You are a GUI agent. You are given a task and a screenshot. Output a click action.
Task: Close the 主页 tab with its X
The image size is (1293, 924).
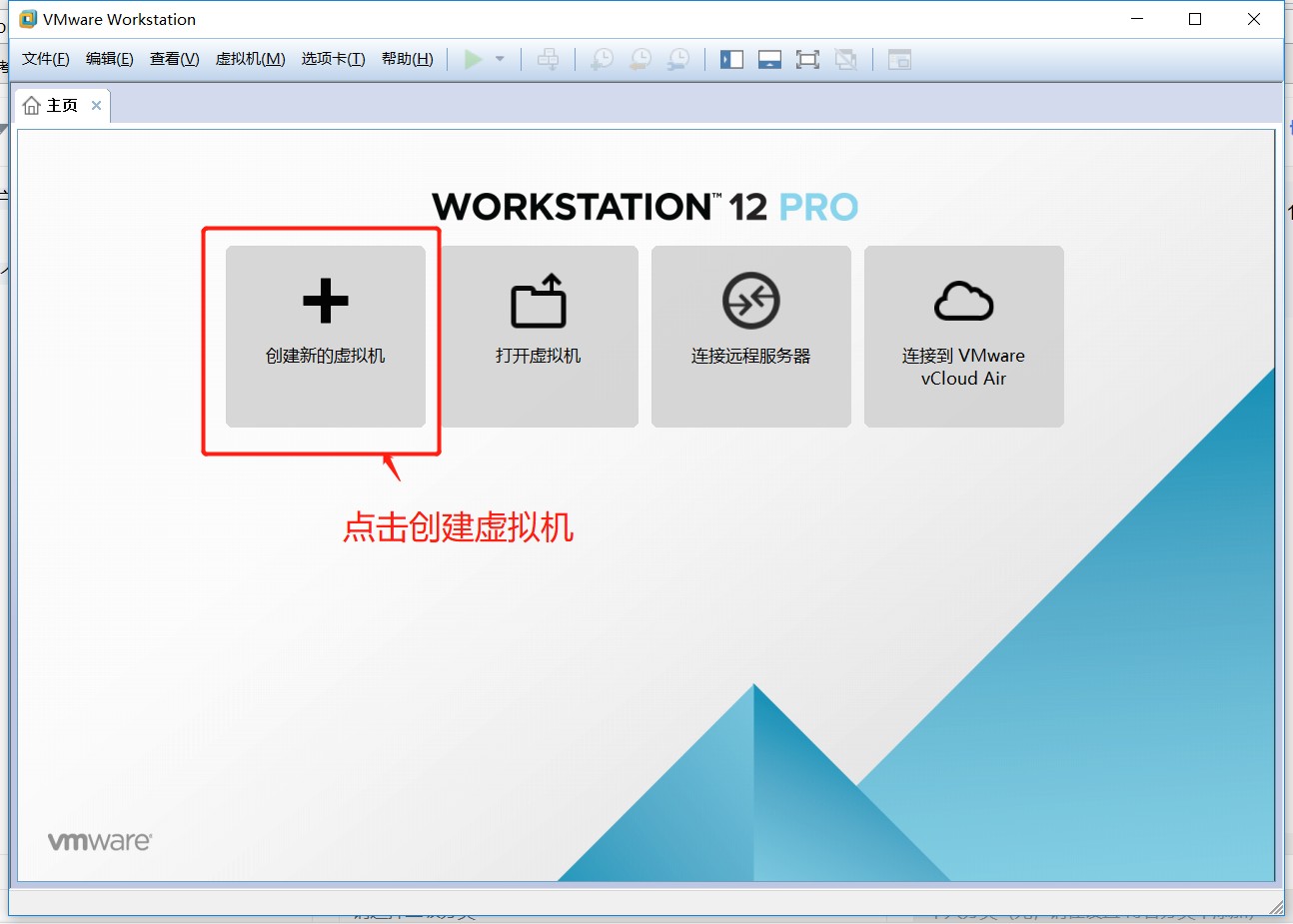coord(96,105)
